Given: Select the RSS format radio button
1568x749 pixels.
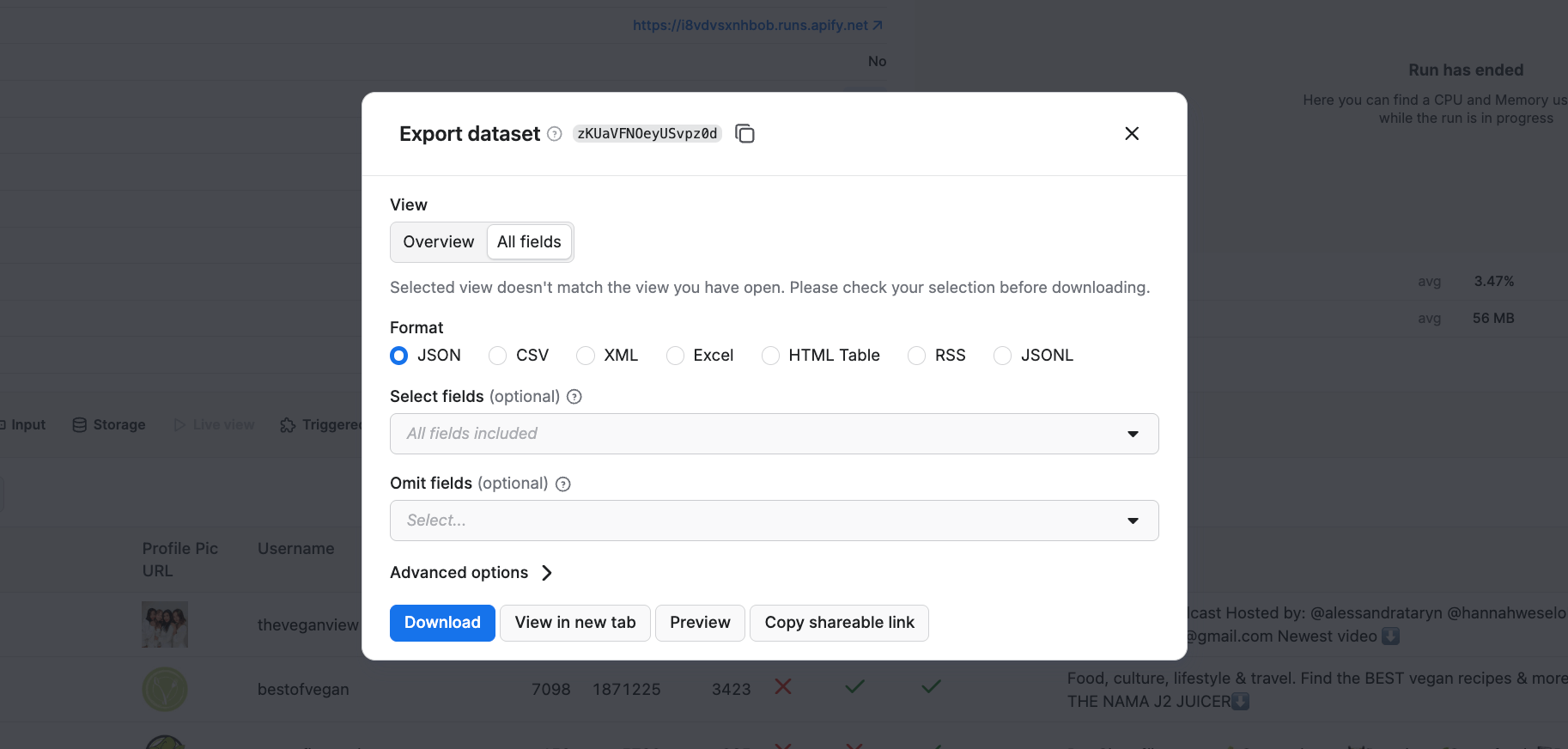Looking at the screenshot, I should point(917,356).
